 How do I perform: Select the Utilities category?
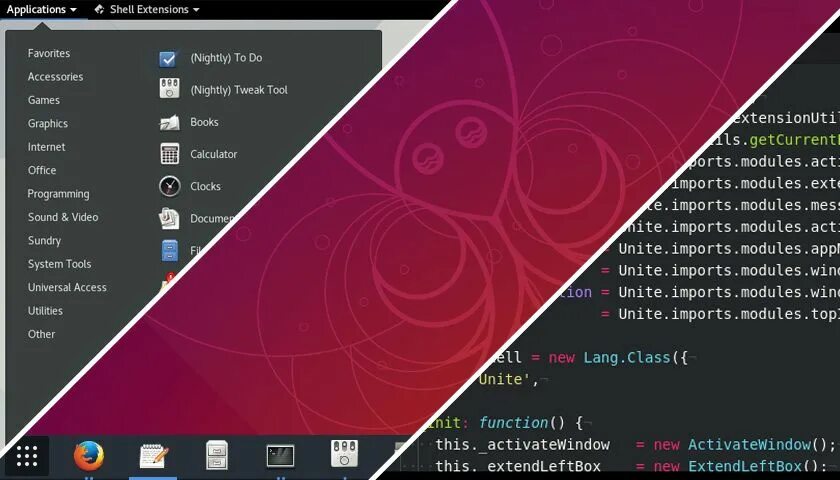[x=45, y=311]
